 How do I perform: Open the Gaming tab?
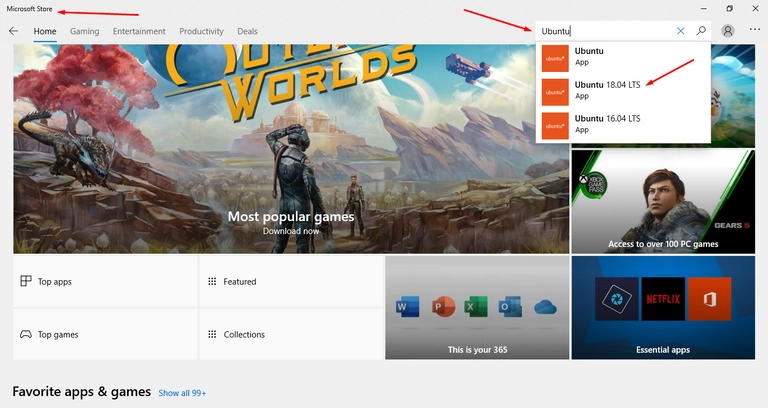(84, 31)
